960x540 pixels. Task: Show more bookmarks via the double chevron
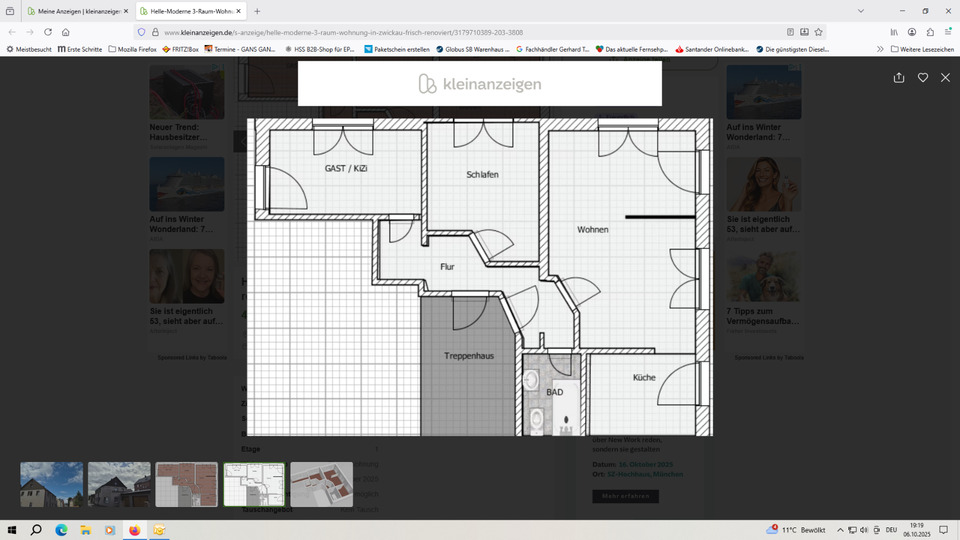[880, 48]
